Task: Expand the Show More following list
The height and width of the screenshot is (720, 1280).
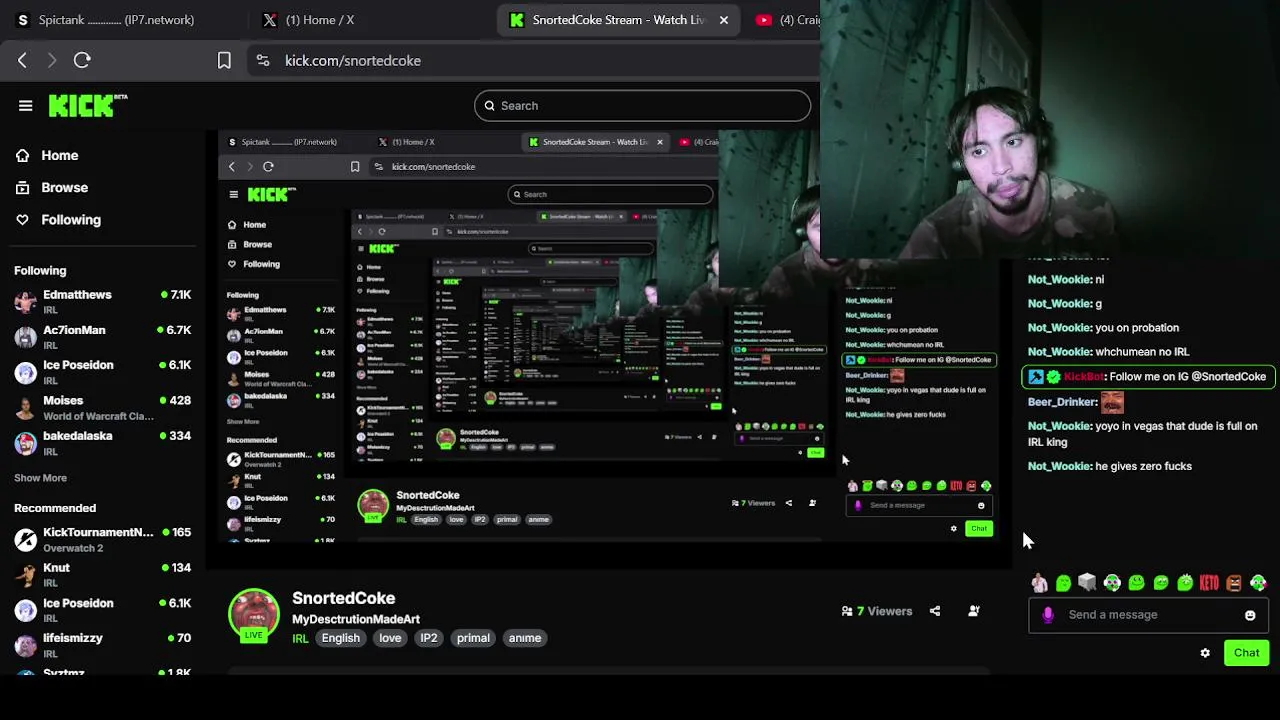Action: 40,478
